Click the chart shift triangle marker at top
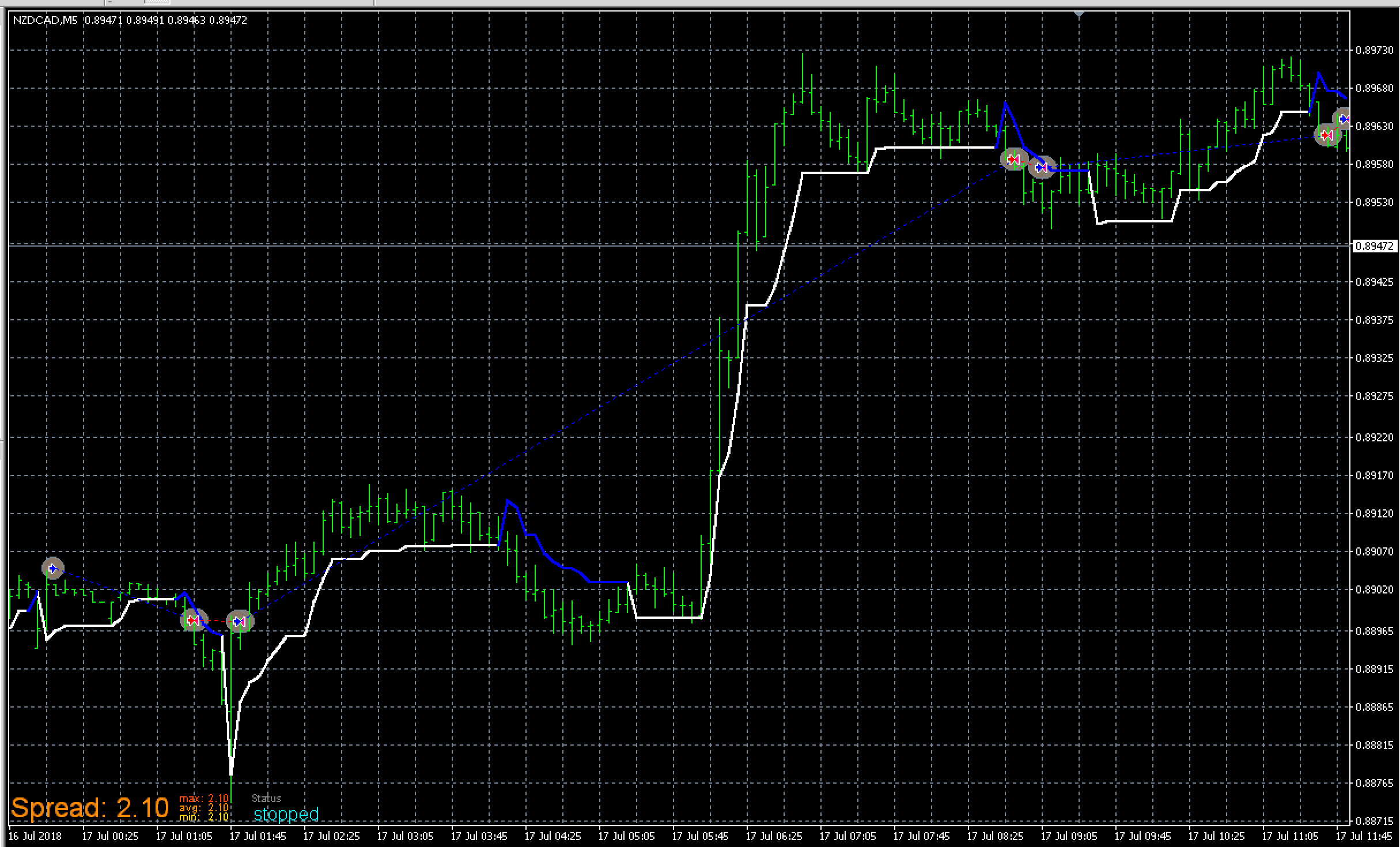The width and height of the screenshot is (1400, 847). 1079,14
